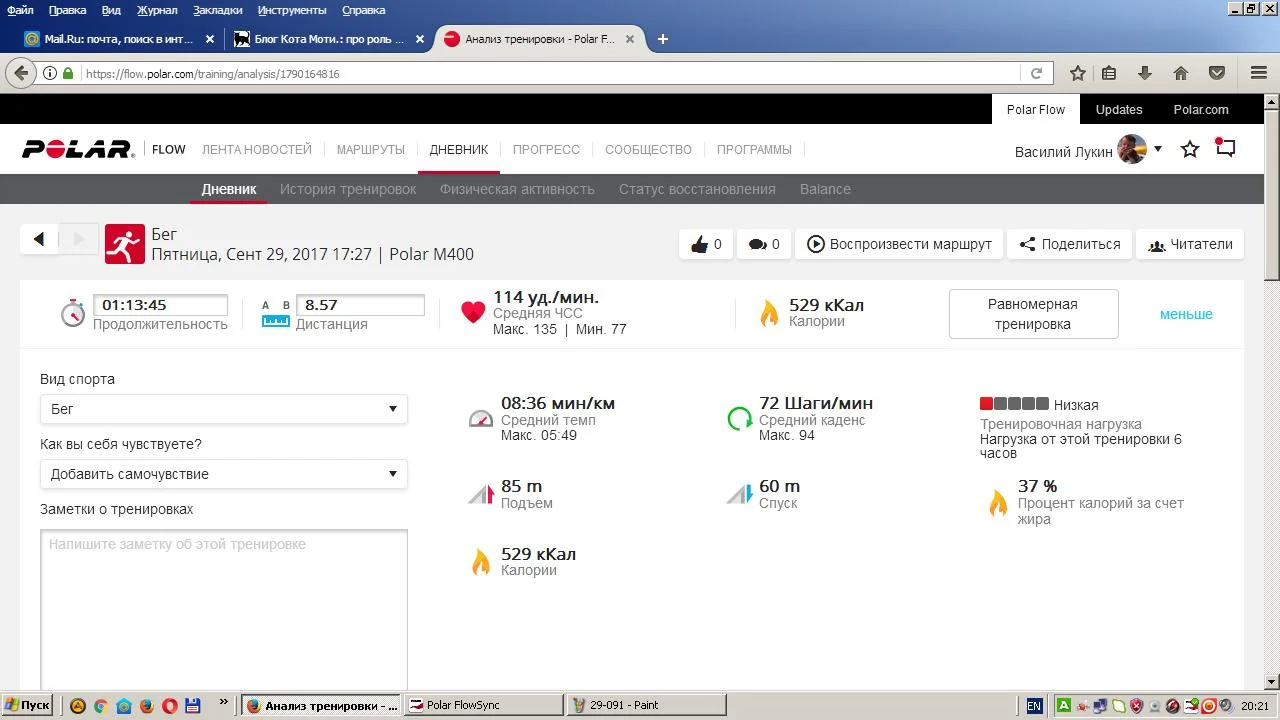Open favorites star icon near profile
This screenshot has width=1280, height=720.
1190,149
